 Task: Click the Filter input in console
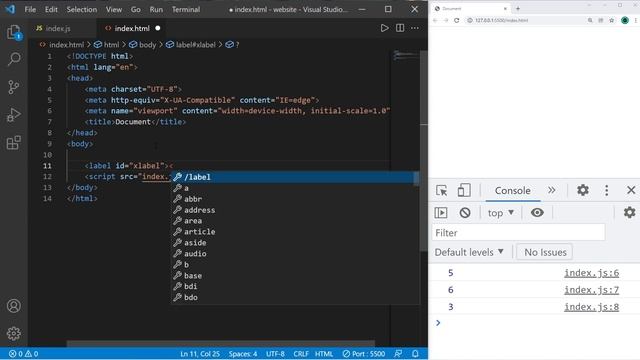518,233
